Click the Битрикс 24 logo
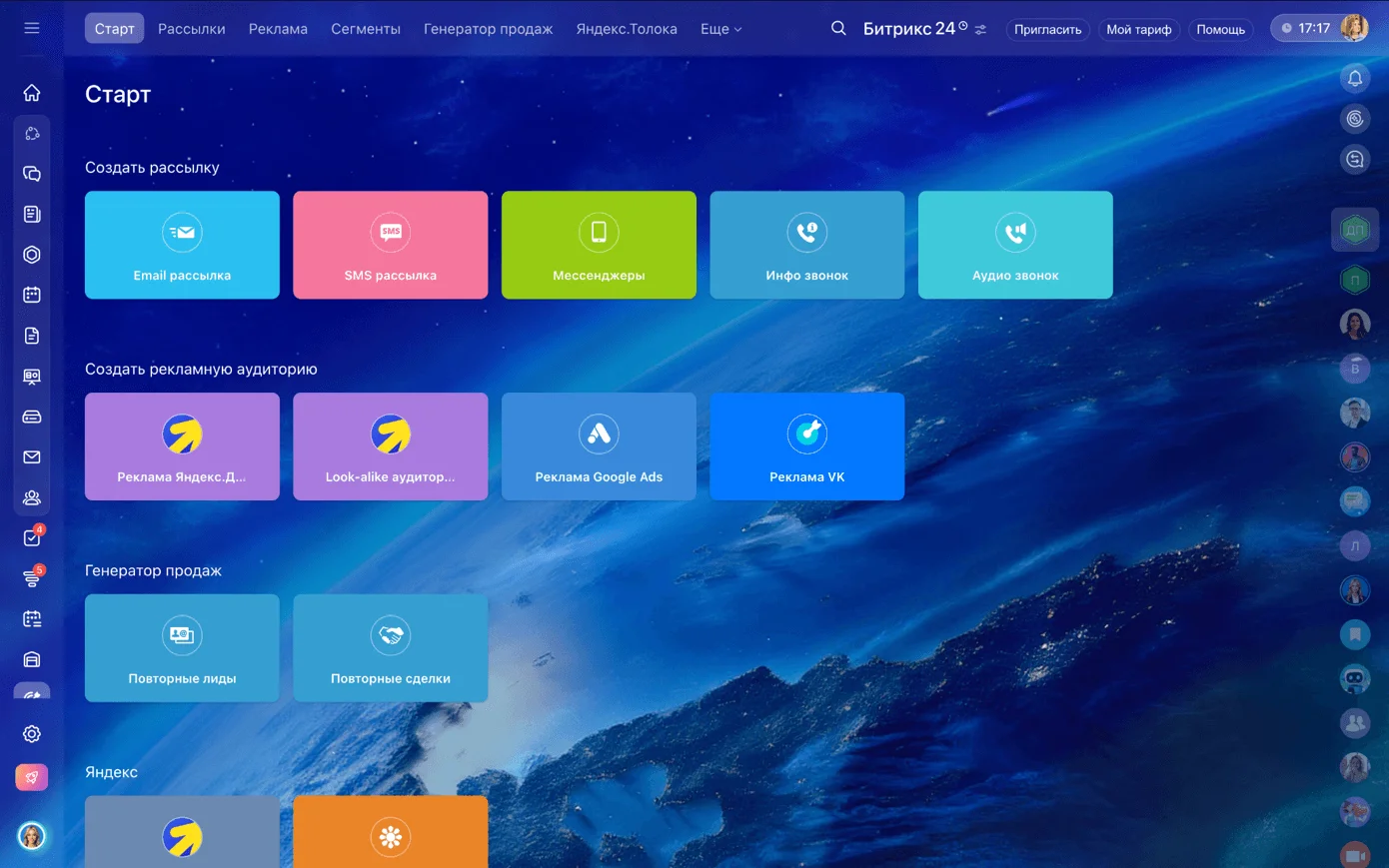This screenshot has height=868, width=1389. (914, 29)
